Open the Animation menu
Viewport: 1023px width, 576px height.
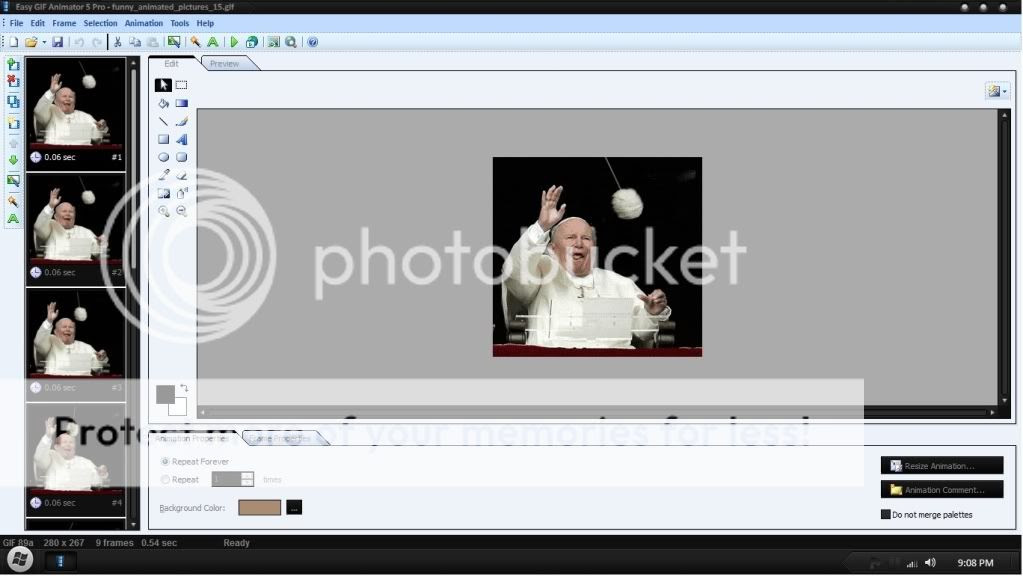[144, 23]
